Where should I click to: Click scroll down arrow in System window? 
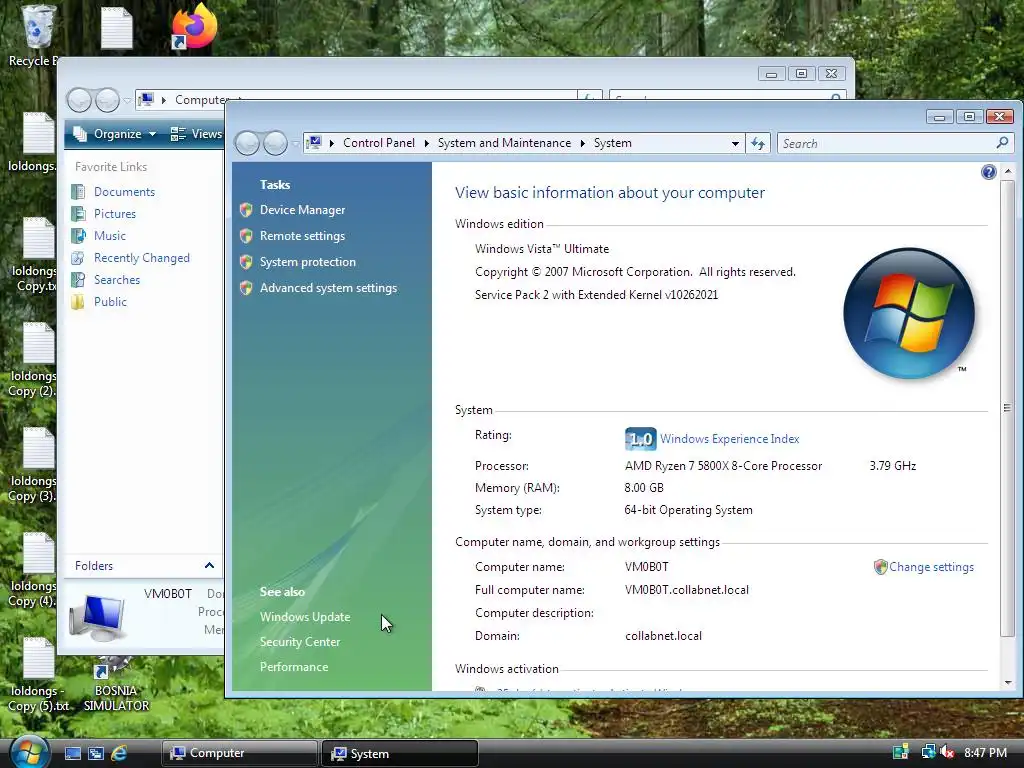(x=1008, y=683)
